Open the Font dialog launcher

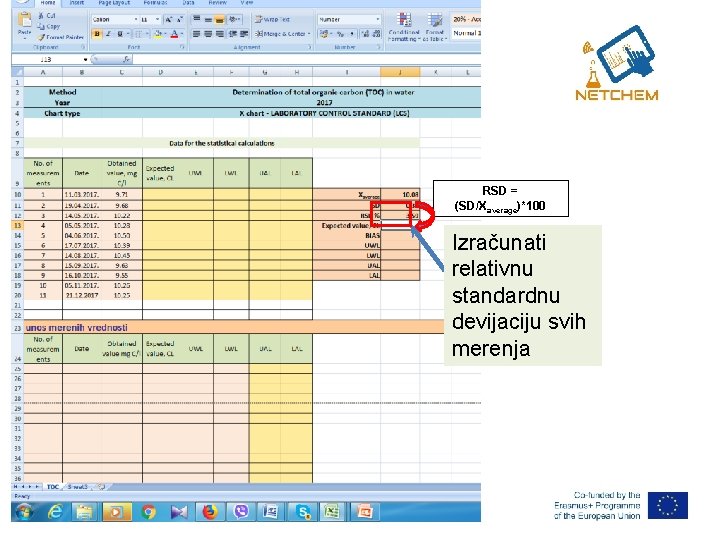[x=182, y=47]
